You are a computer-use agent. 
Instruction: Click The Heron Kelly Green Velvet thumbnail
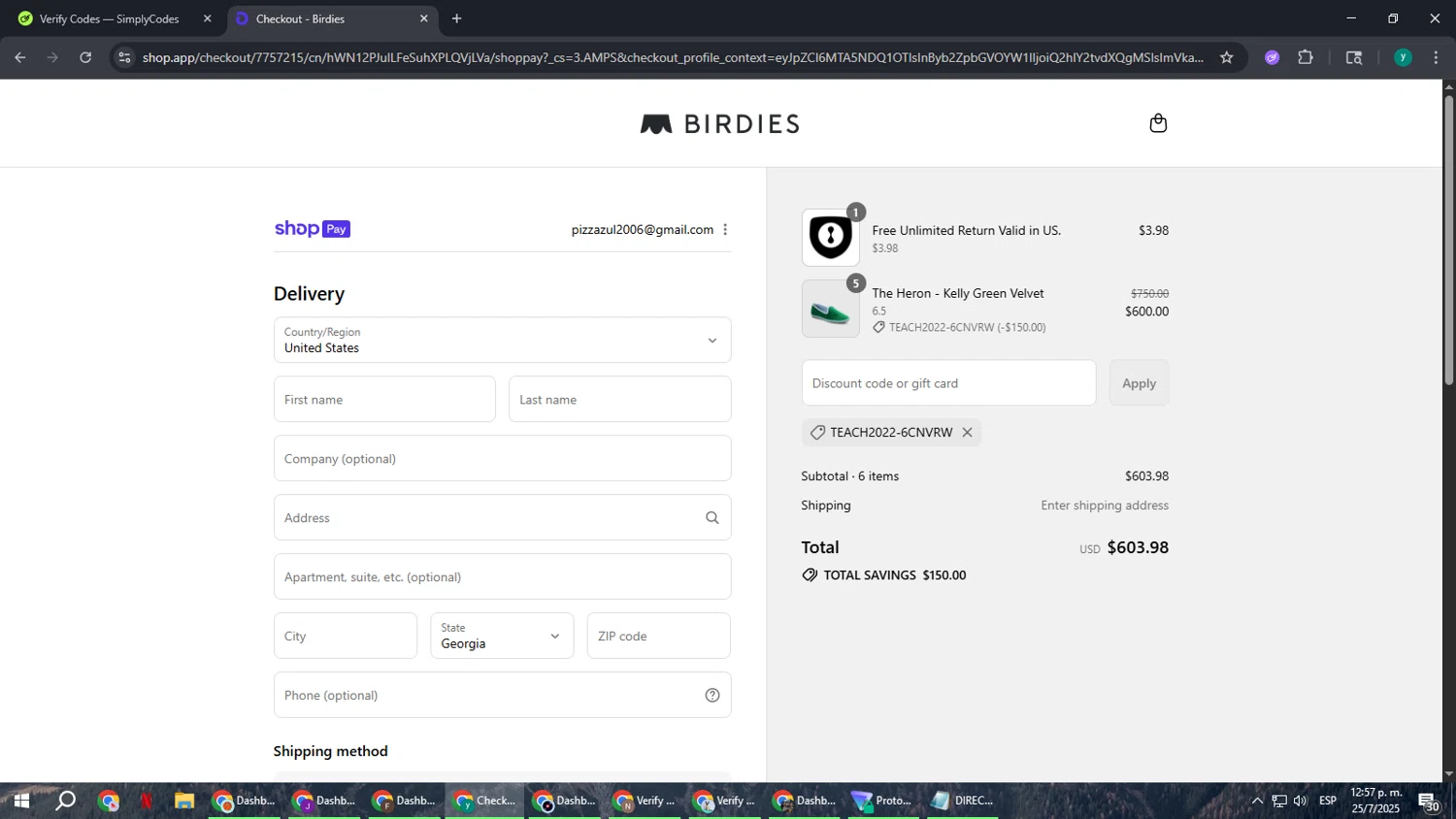[830, 310]
